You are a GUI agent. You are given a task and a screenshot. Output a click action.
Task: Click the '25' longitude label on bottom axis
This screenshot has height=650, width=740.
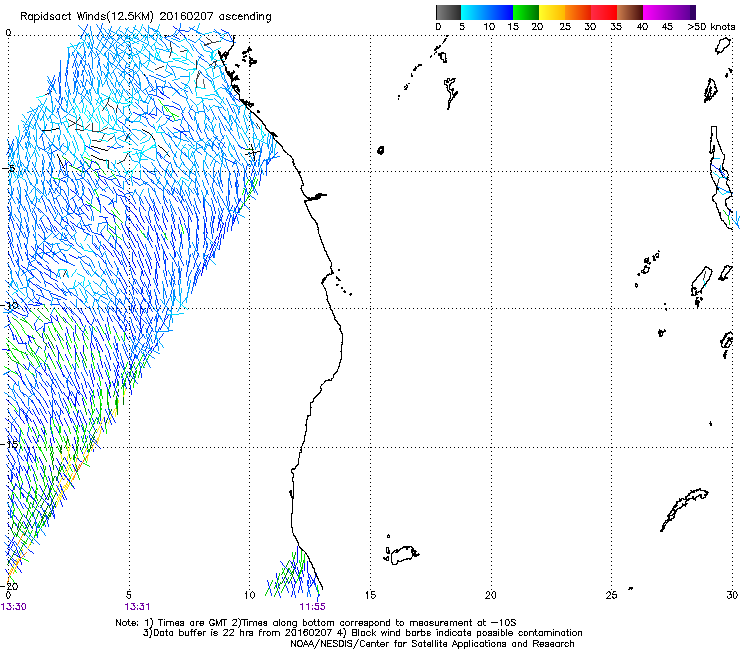611,595
